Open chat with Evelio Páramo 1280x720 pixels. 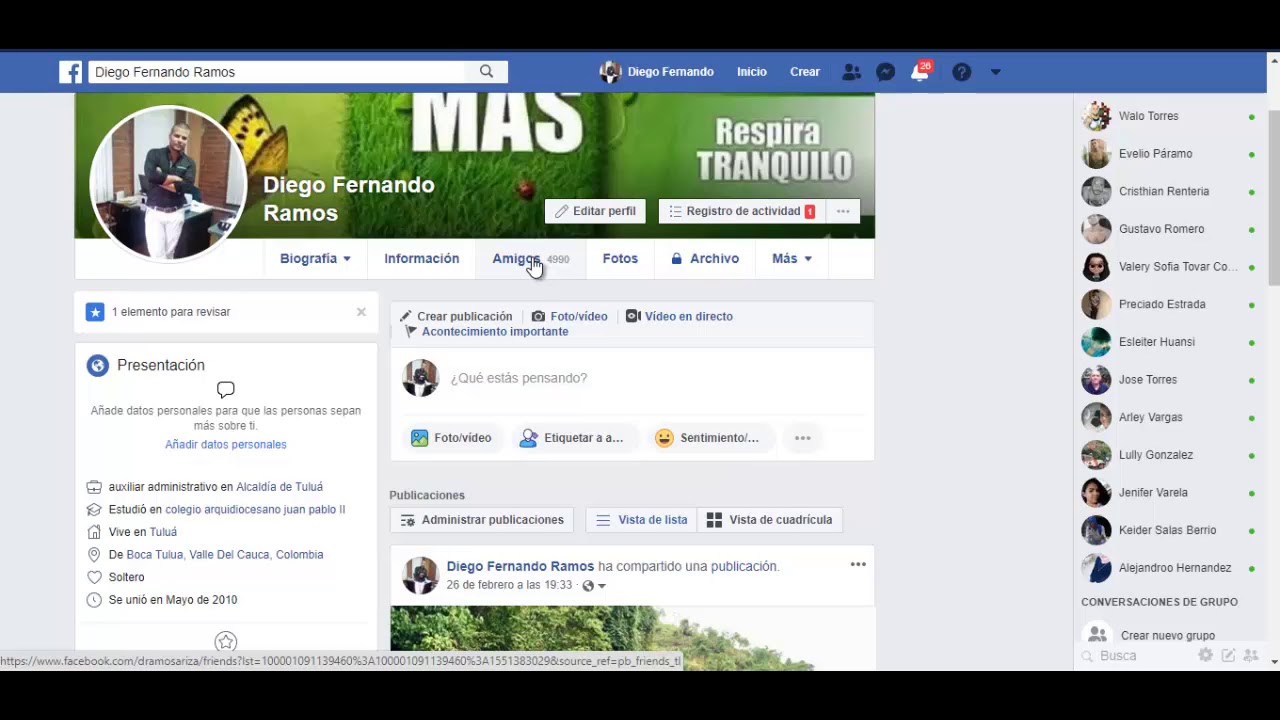point(1168,154)
